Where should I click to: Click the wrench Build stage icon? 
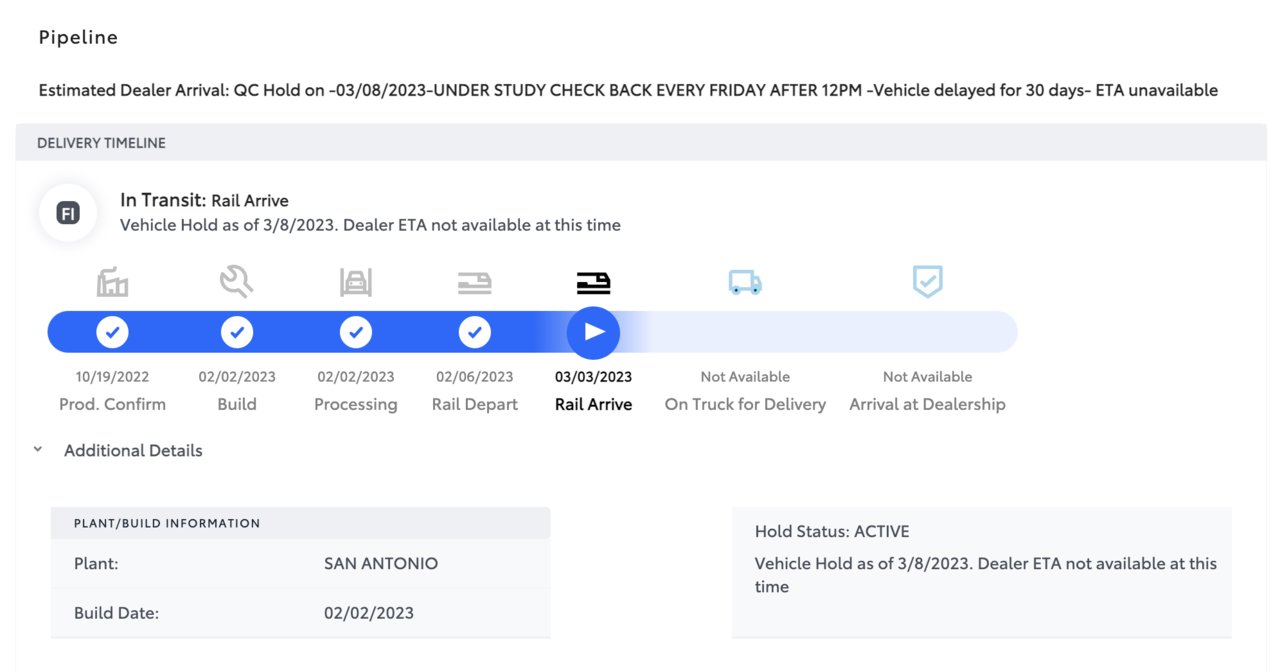pyautogui.click(x=237, y=283)
